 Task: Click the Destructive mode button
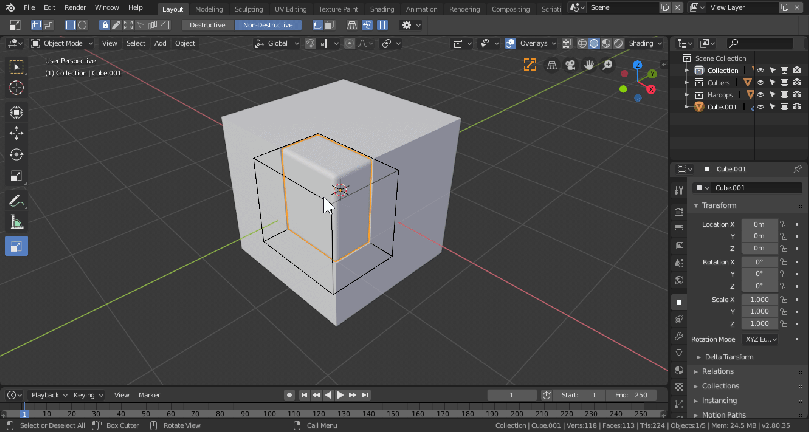207,25
